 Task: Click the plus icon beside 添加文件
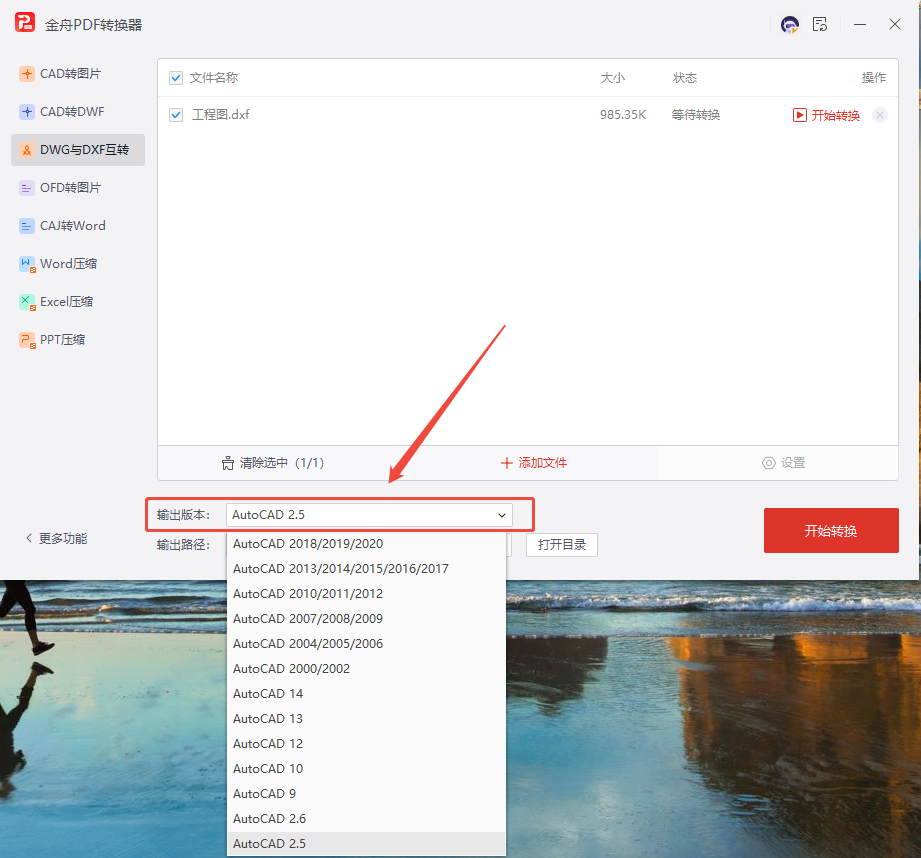click(506, 463)
